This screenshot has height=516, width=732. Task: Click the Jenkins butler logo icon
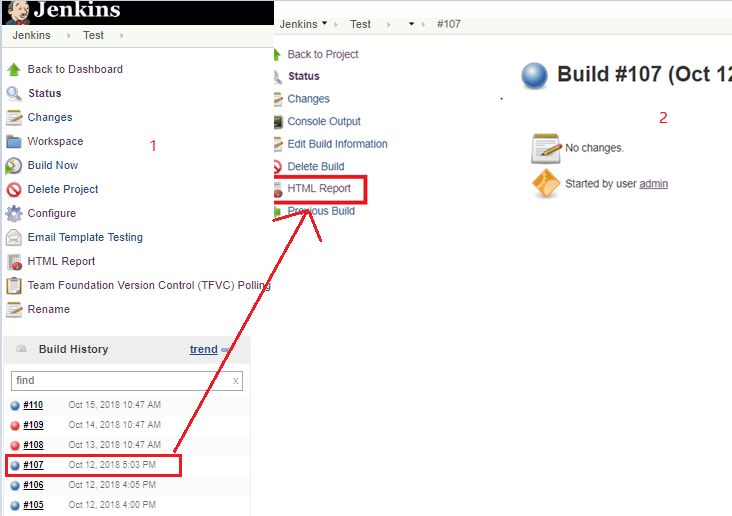19,12
